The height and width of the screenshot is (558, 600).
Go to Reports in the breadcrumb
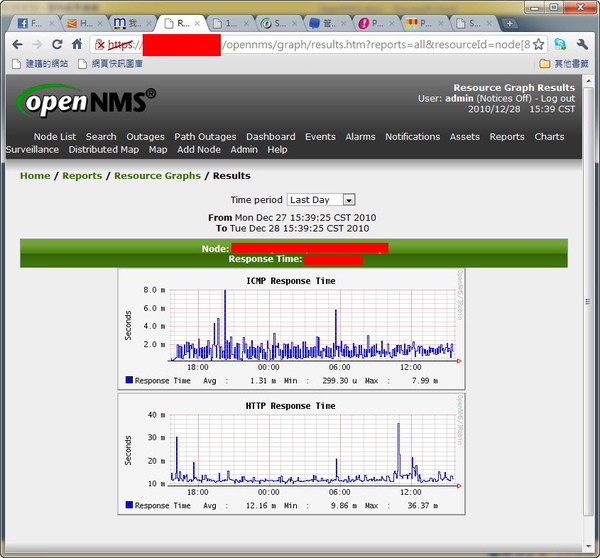(82, 176)
